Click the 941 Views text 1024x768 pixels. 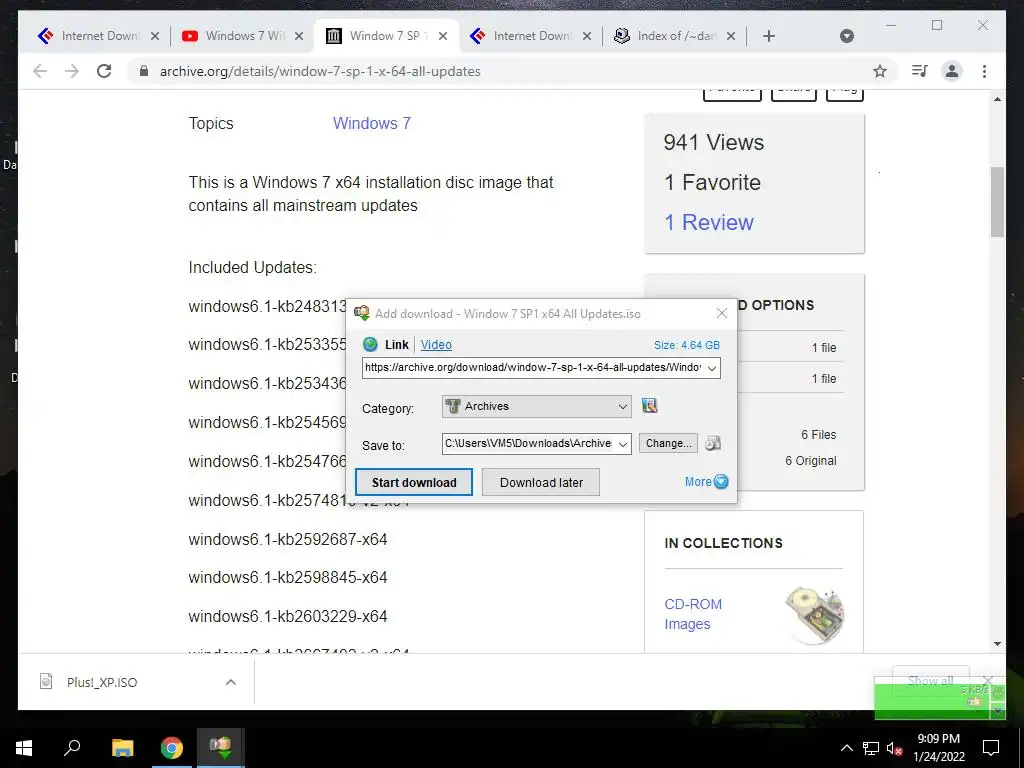(x=713, y=142)
